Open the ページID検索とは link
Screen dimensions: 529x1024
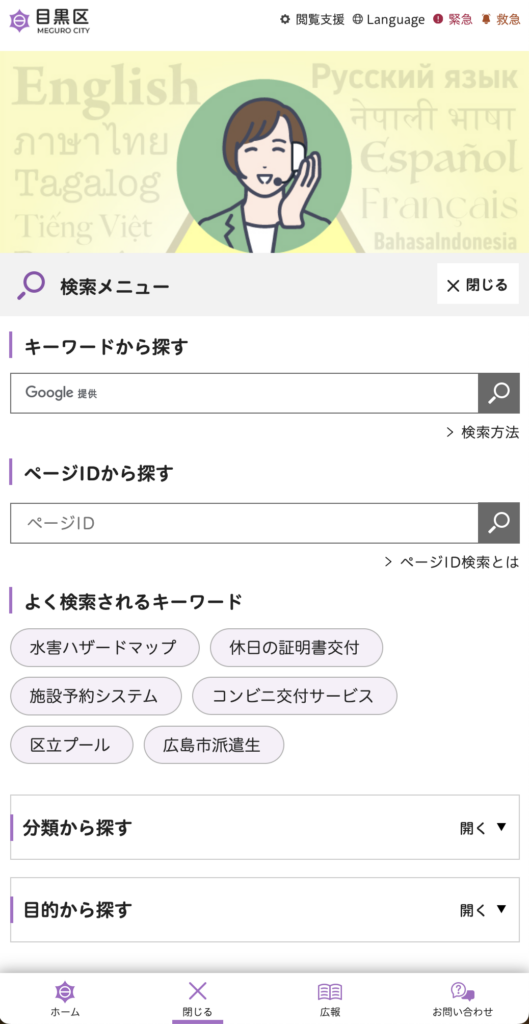tap(452, 562)
